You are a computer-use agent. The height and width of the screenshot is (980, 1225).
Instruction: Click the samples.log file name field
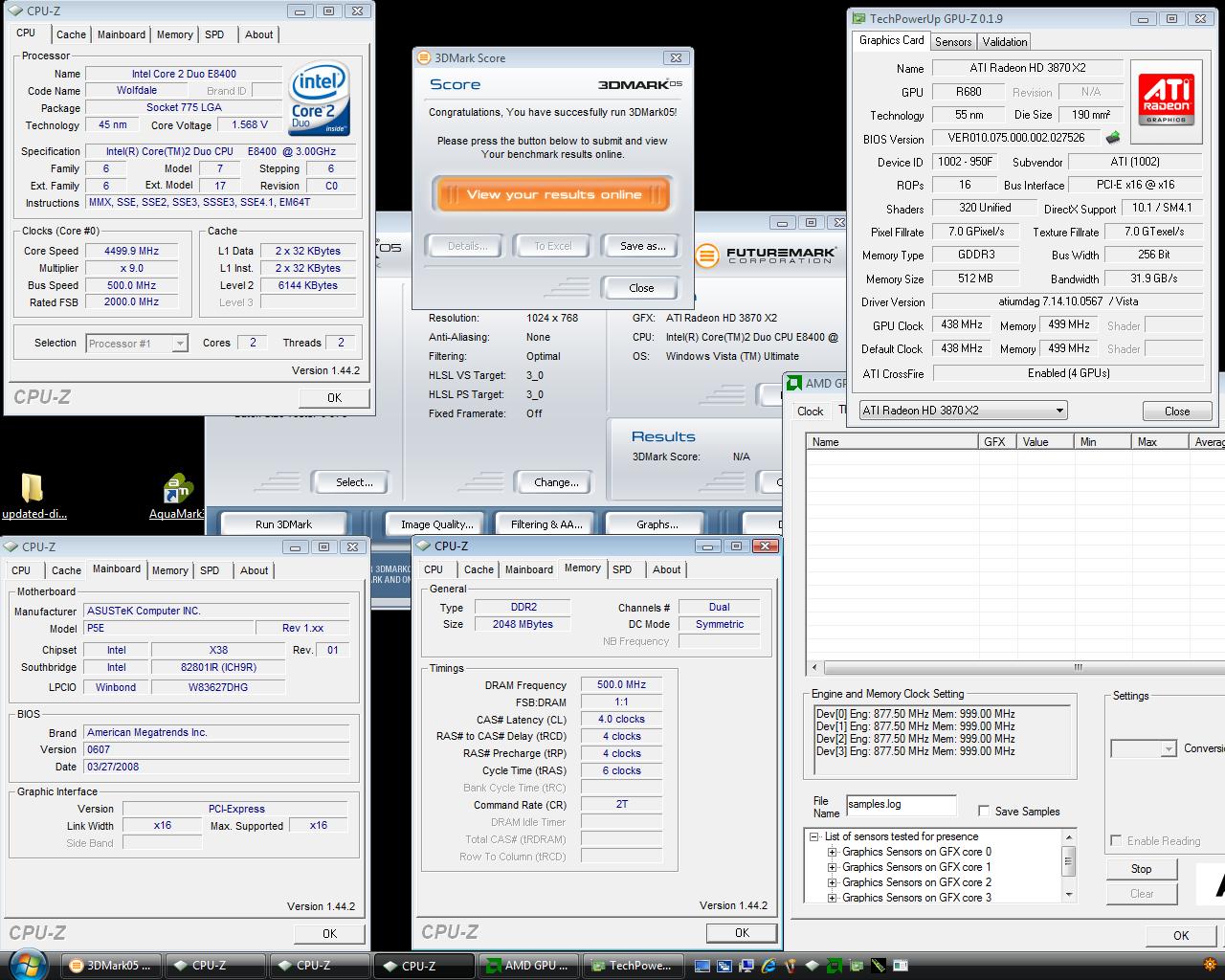coord(901,805)
